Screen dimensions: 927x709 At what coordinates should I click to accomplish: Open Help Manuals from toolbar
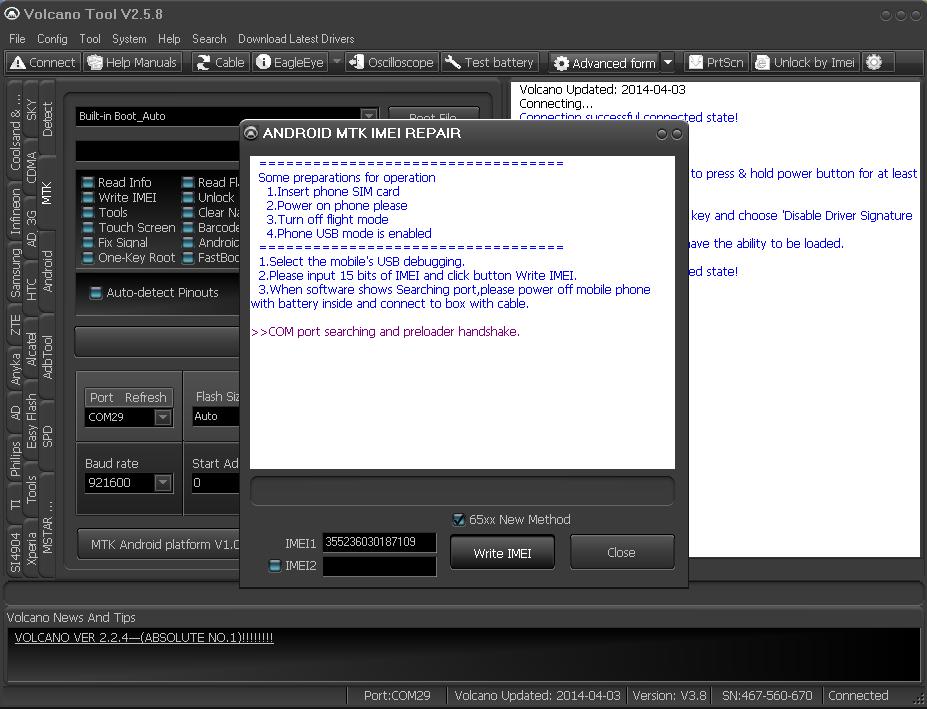(x=132, y=62)
